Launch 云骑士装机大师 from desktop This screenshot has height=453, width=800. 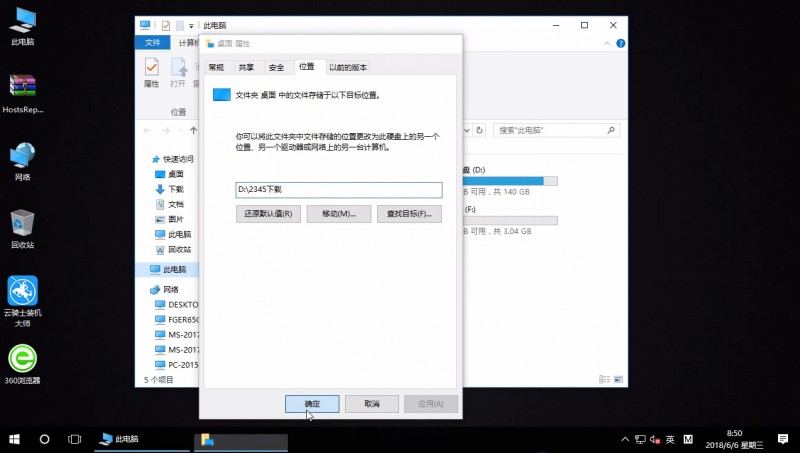coord(22,301)
